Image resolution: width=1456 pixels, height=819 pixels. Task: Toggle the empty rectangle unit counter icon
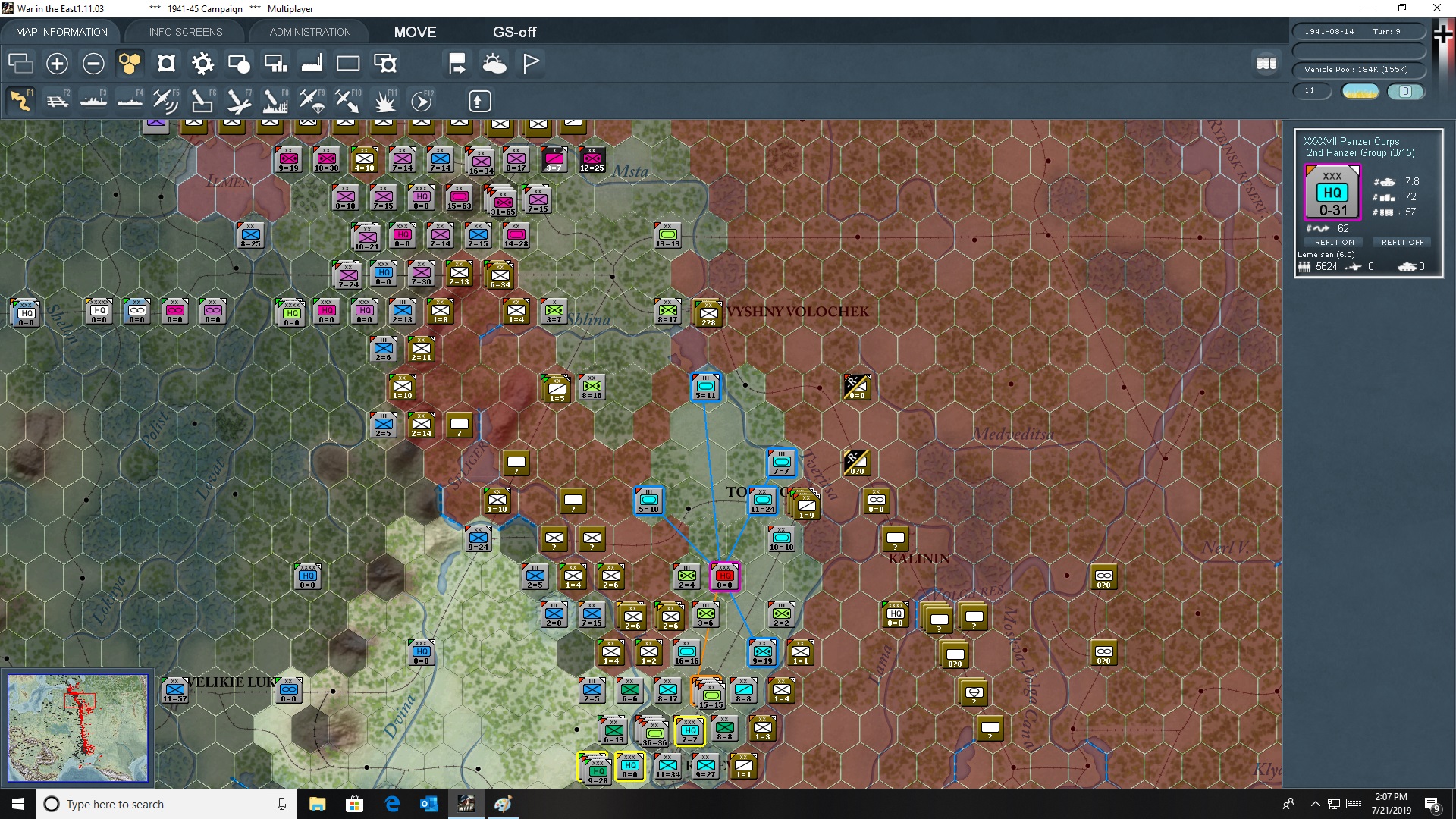[348, 64]
